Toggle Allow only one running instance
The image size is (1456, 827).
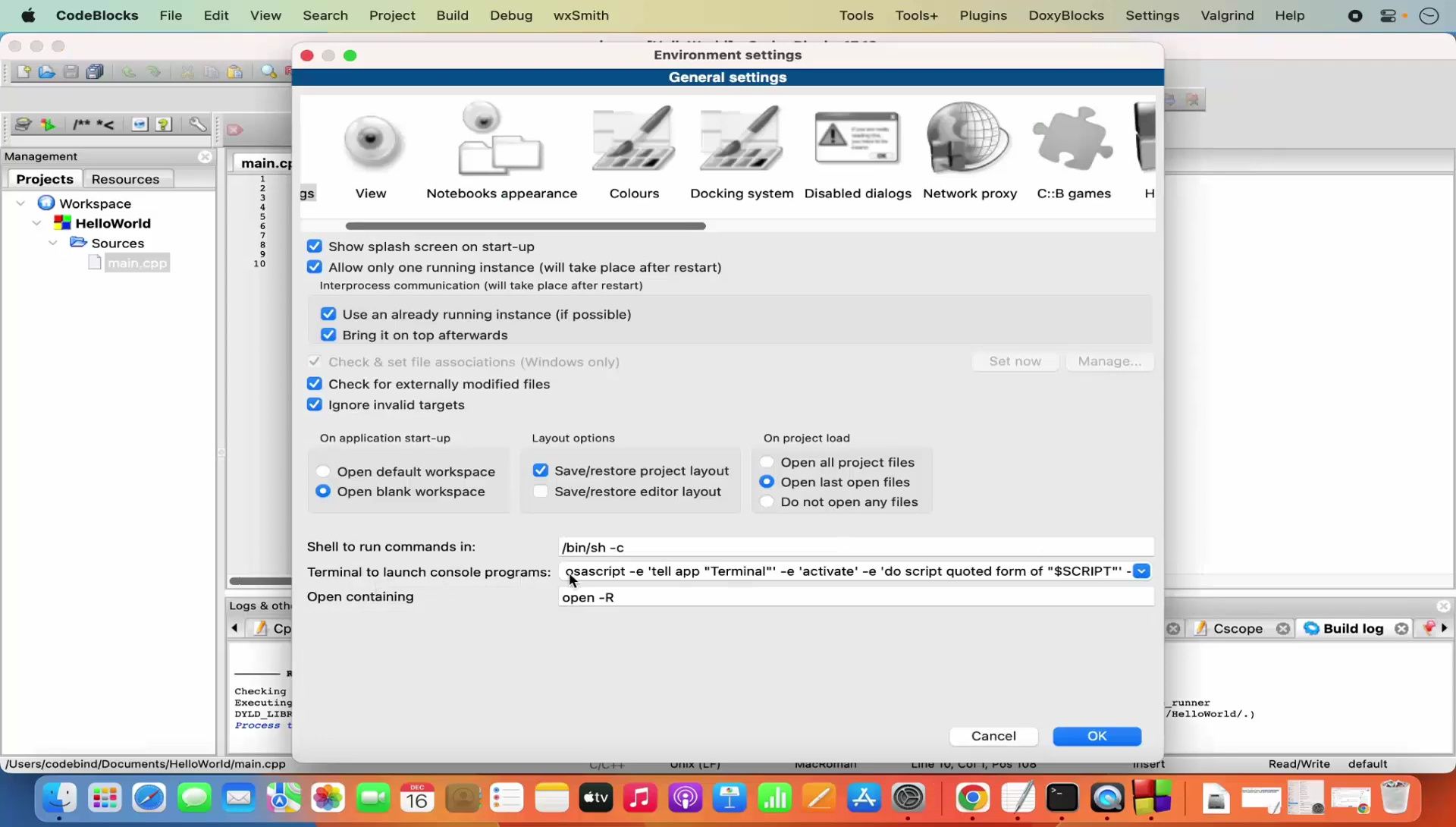[x=315, y=267]
